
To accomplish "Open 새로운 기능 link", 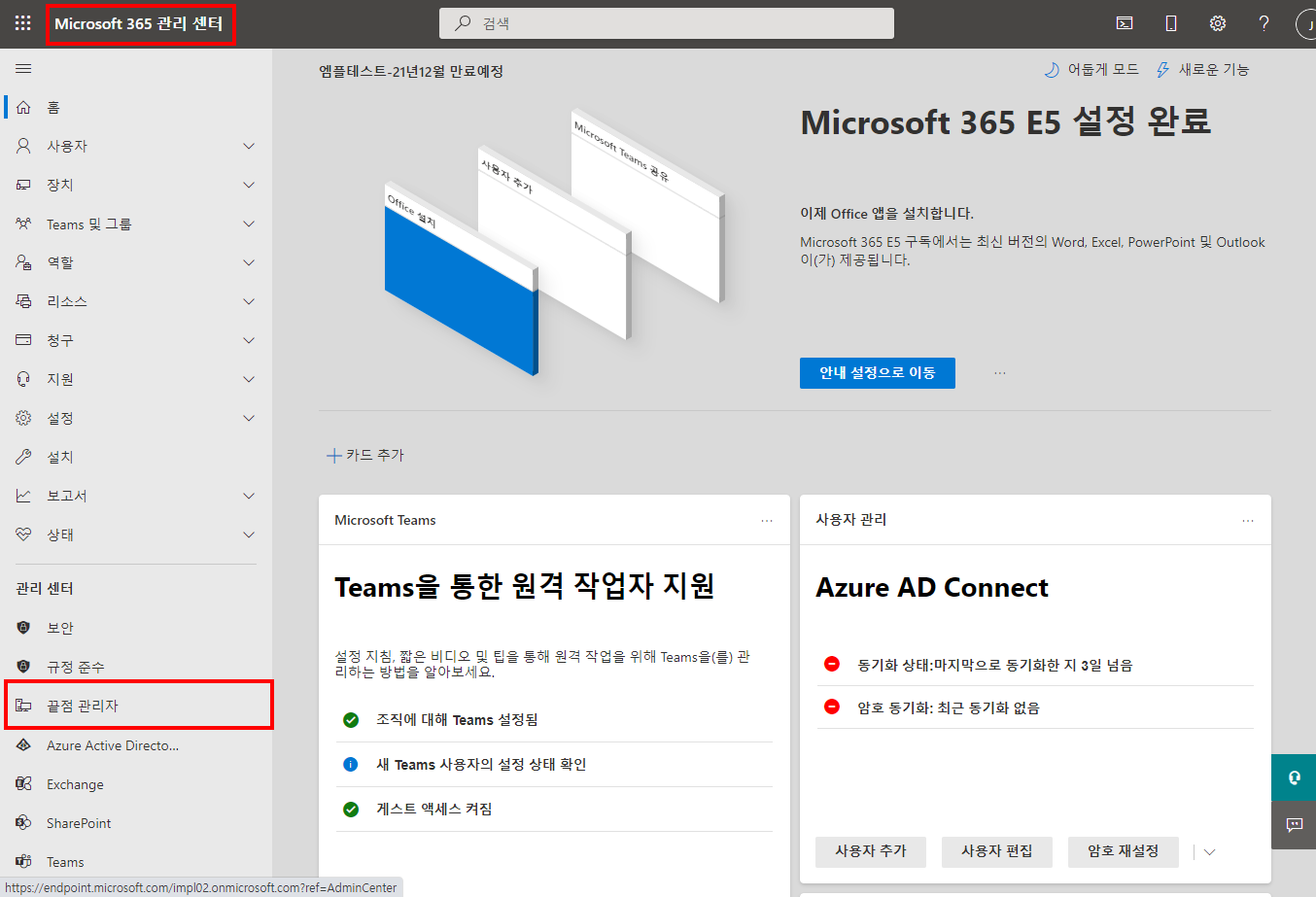I will click(1202, 70).
